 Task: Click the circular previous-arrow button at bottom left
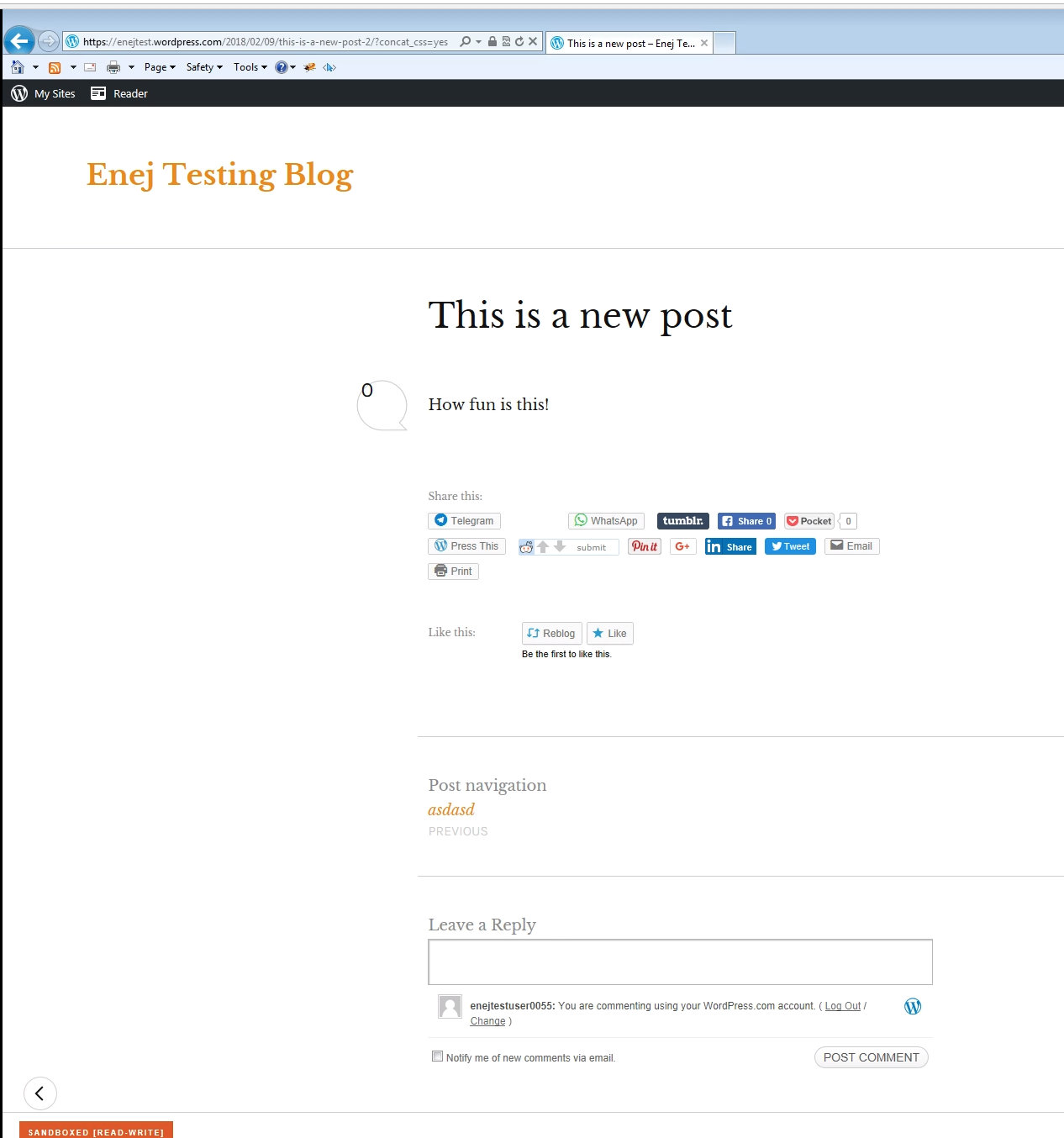[40, 1093]
